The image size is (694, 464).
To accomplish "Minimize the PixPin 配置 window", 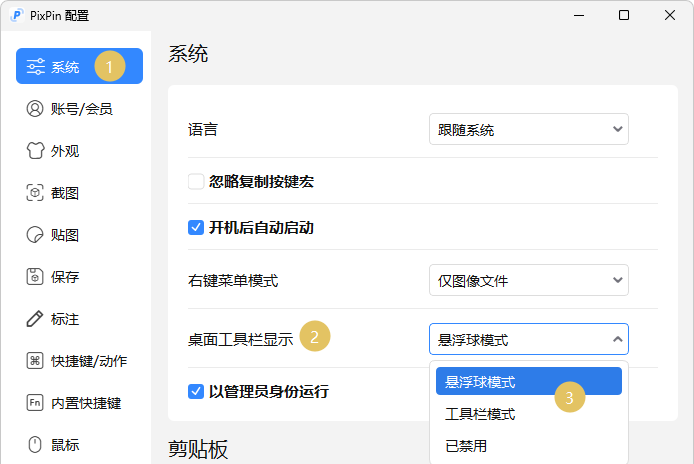I will coord(579,15).
